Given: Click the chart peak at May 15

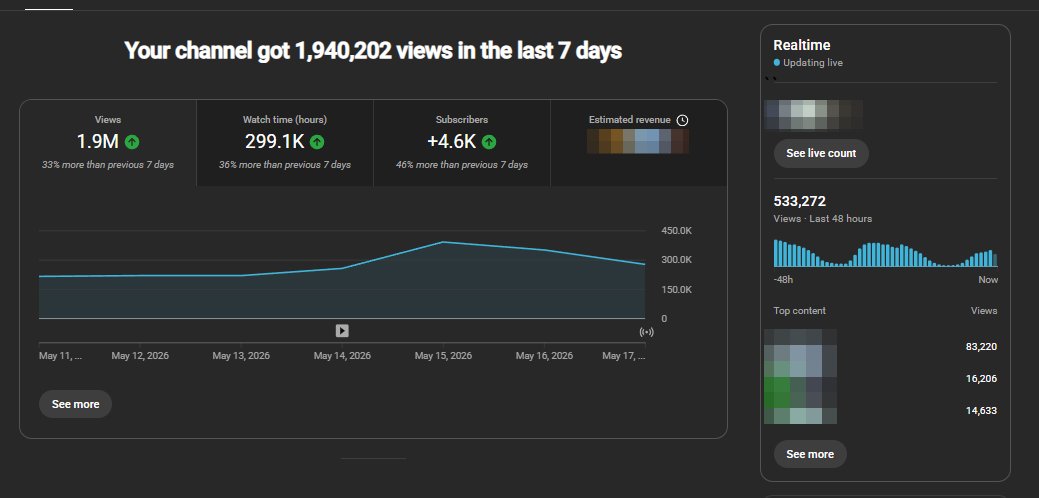Looking at the screenshot, I should coord(443,242).
